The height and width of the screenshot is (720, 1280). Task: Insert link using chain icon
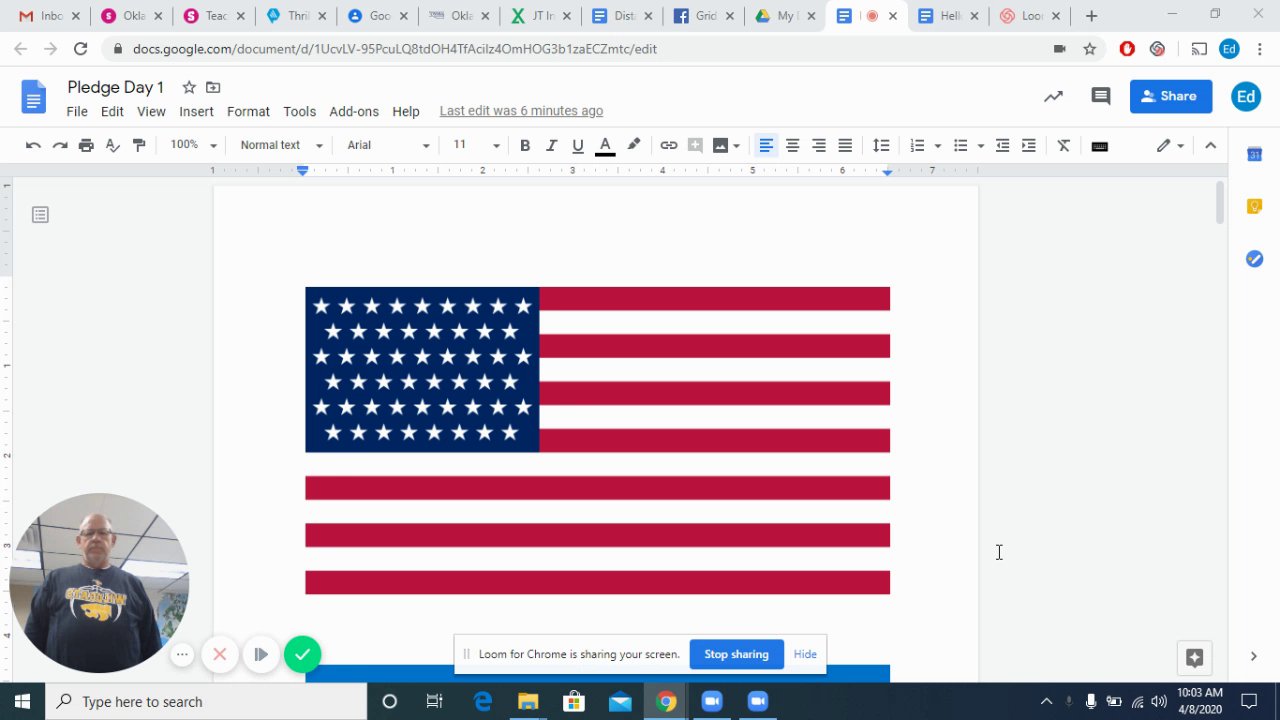click(669, 145)
